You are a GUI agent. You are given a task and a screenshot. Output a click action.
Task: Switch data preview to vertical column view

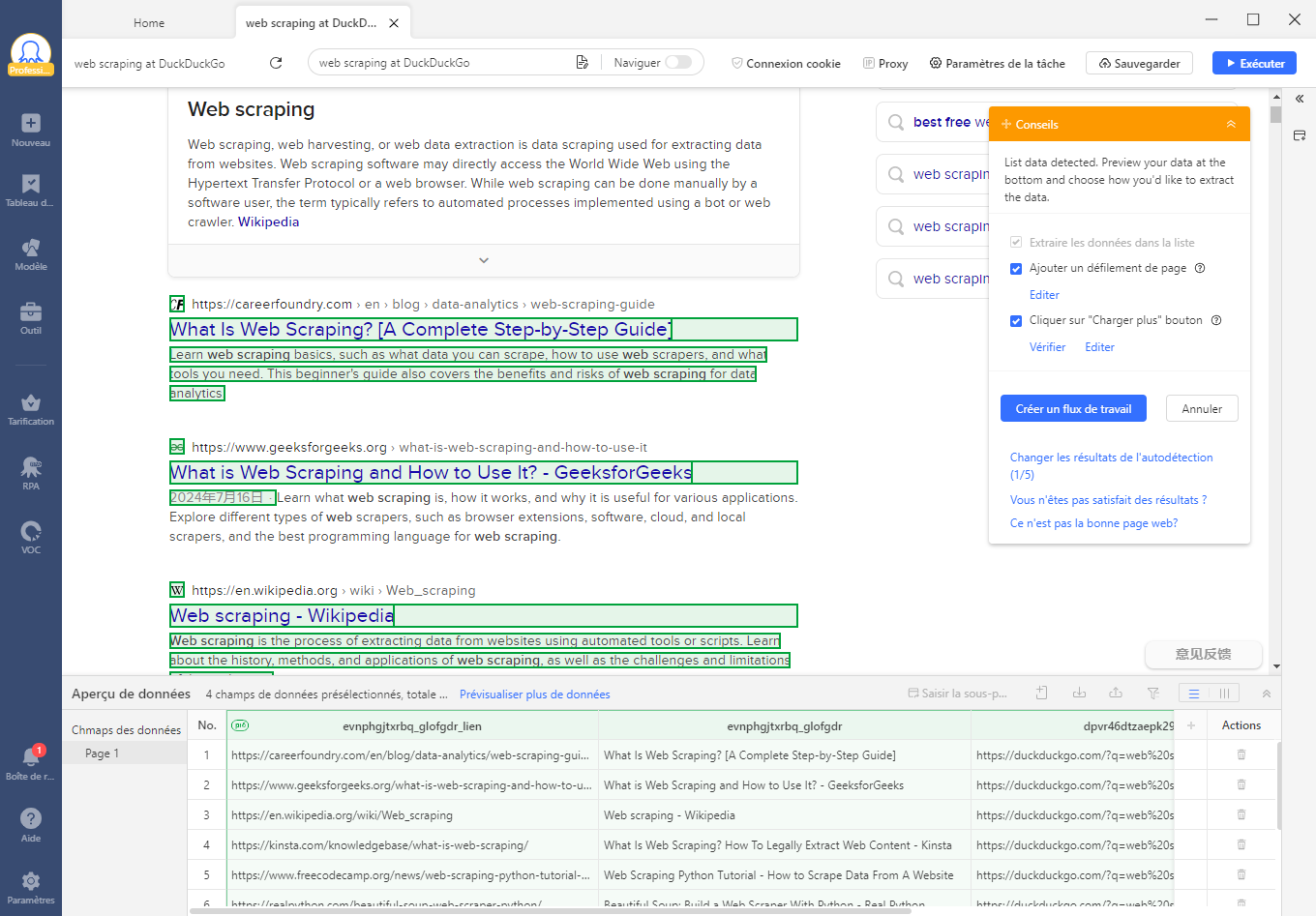click(x=1224, y=694)
